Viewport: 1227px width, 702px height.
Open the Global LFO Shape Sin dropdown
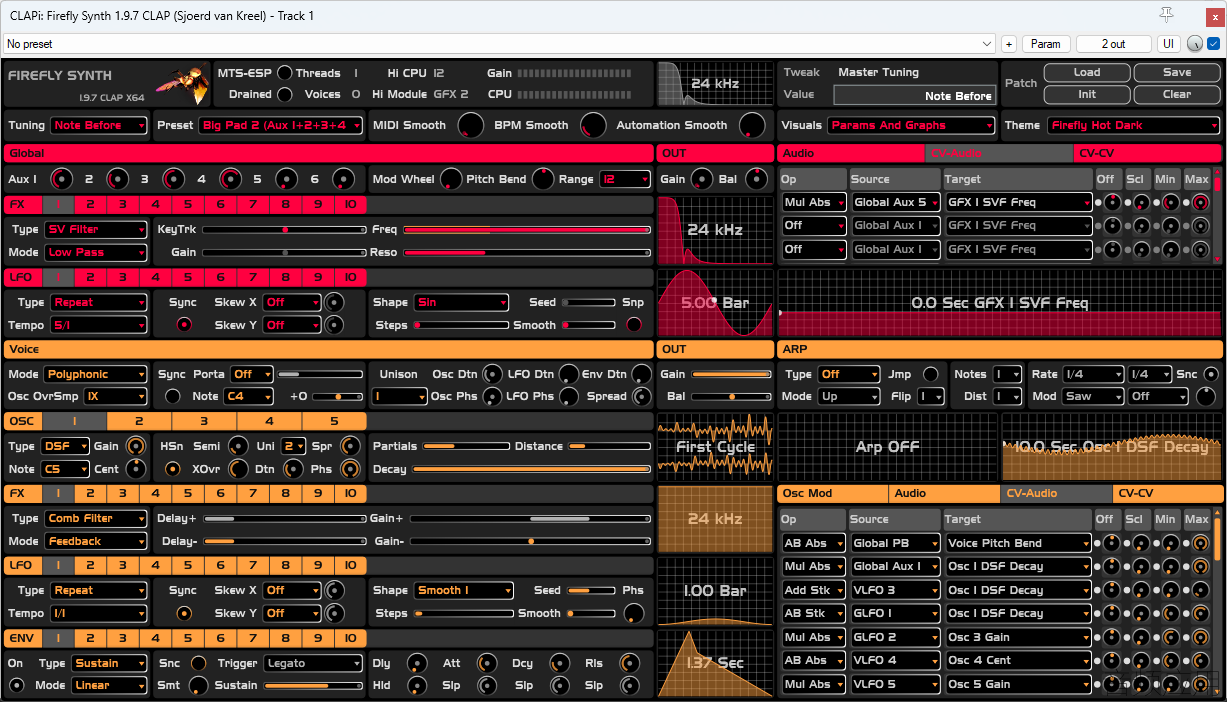tap(461, 302)
